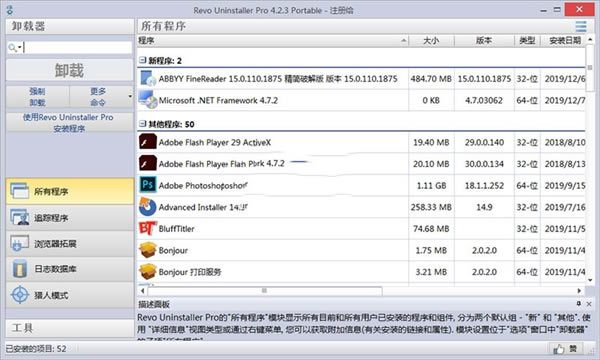Sort by 版本 column header

pos(484,40)
